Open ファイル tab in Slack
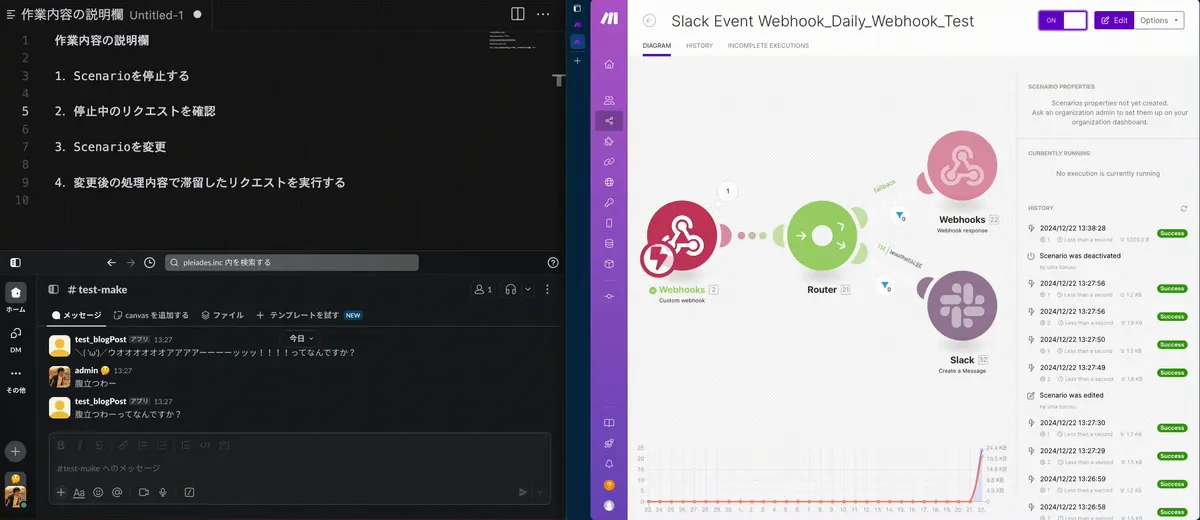Screen dimensions: 1200x520 pos(222,314)
